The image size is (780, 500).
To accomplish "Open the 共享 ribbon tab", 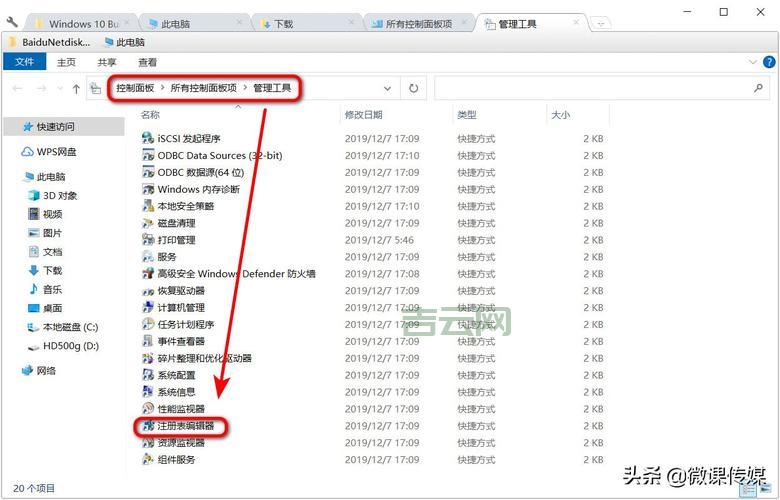I will (107, 62).
